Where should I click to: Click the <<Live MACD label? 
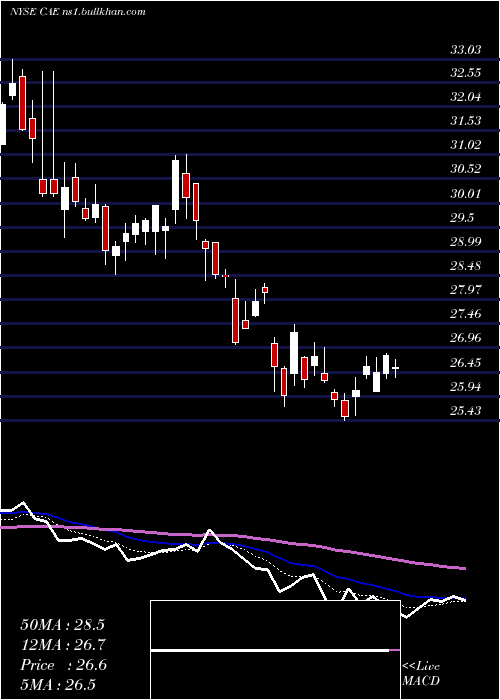coord(421,674)
